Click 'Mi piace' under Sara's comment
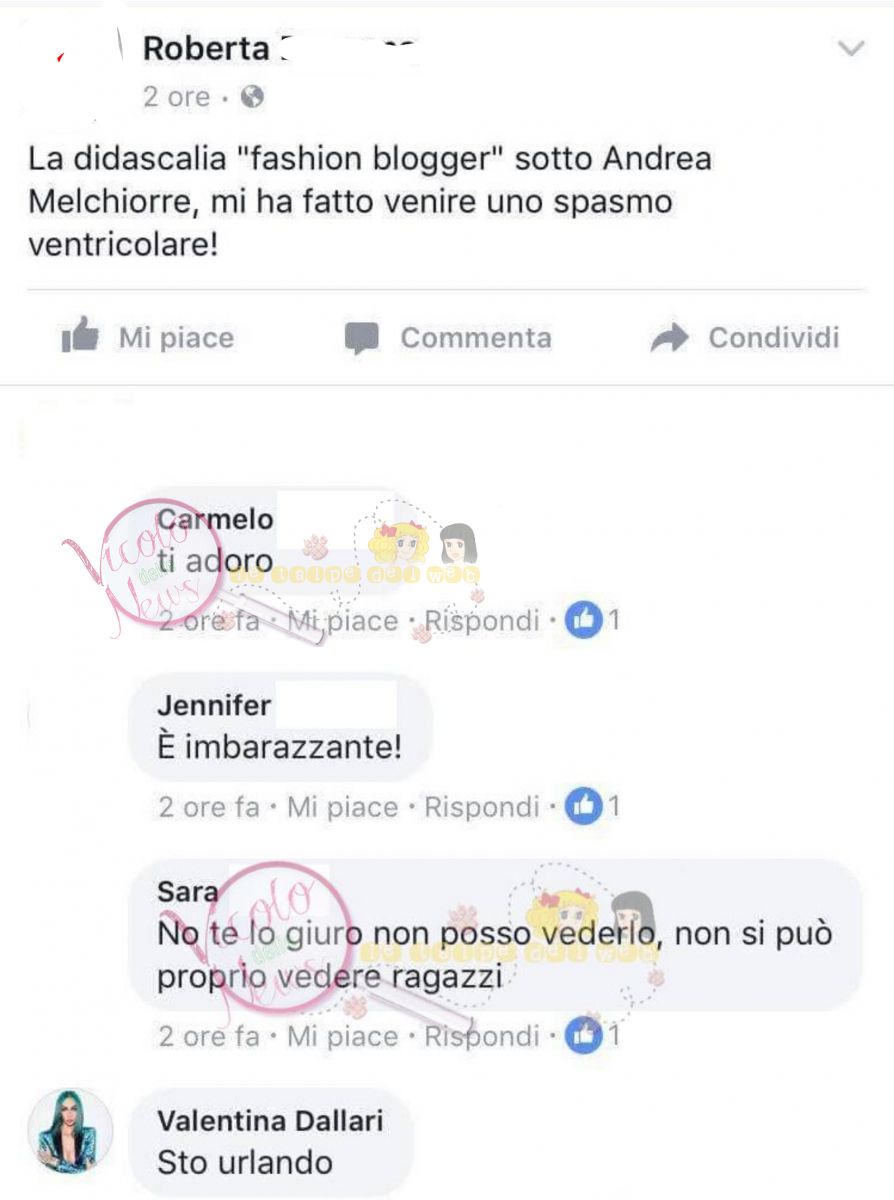The width and height of the screenshot is (894, 1200). (342, 1036)
